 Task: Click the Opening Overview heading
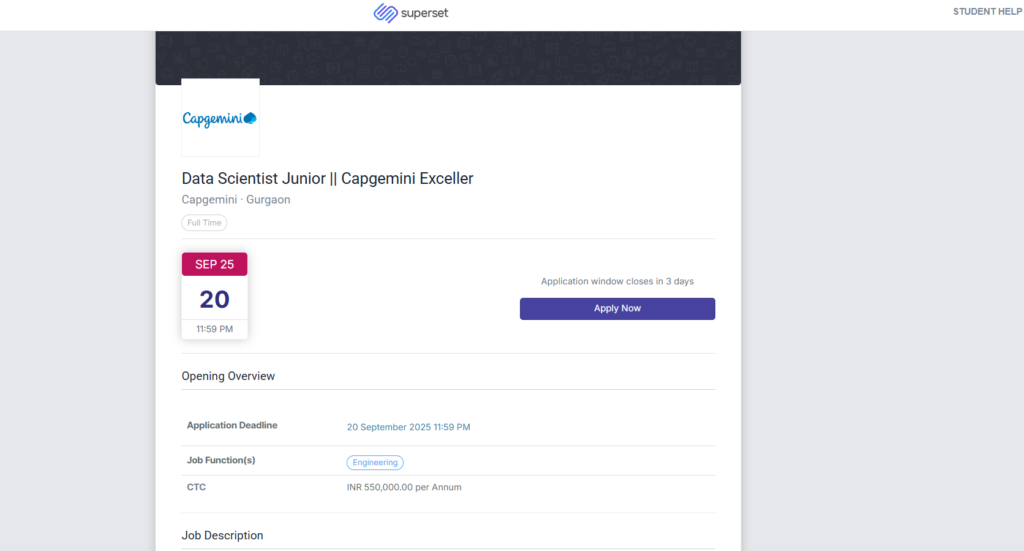[x=228, y=376]
